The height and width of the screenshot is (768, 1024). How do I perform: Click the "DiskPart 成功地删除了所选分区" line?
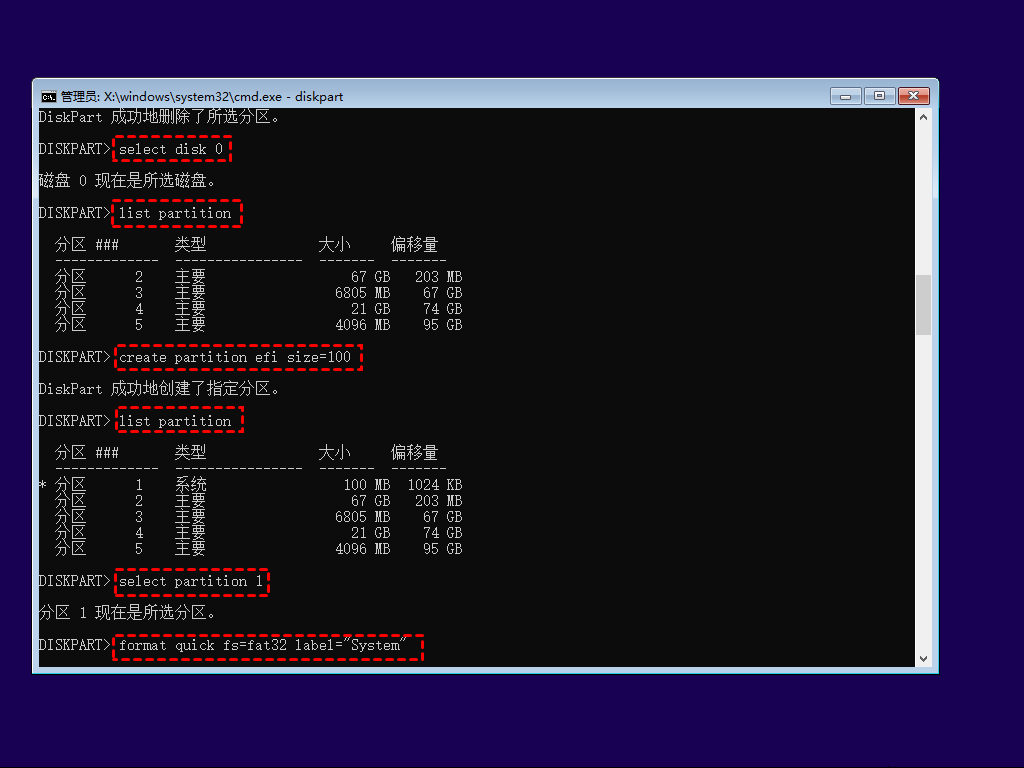point(160,117)
